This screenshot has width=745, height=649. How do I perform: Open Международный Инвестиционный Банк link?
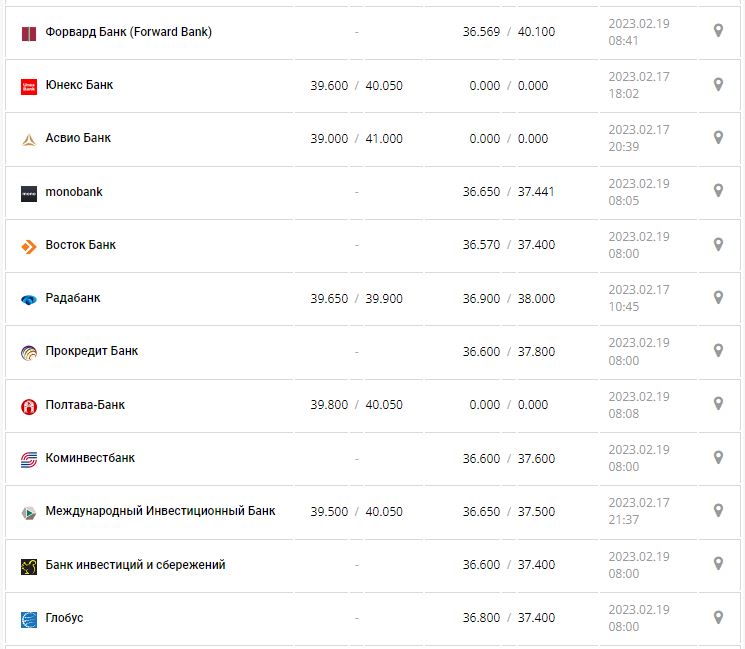[160, 511]
